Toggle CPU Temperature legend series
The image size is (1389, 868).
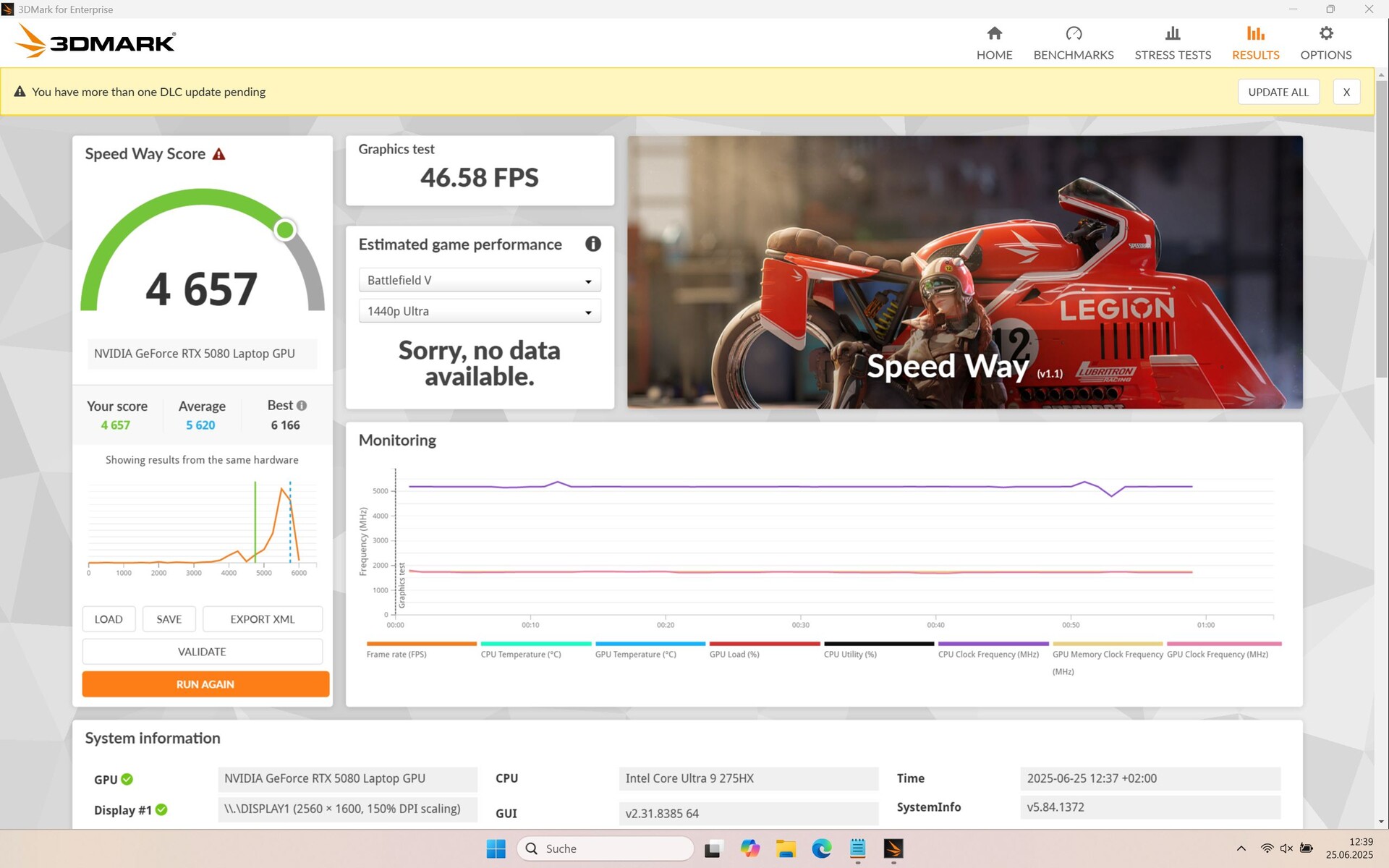[535, 650]
